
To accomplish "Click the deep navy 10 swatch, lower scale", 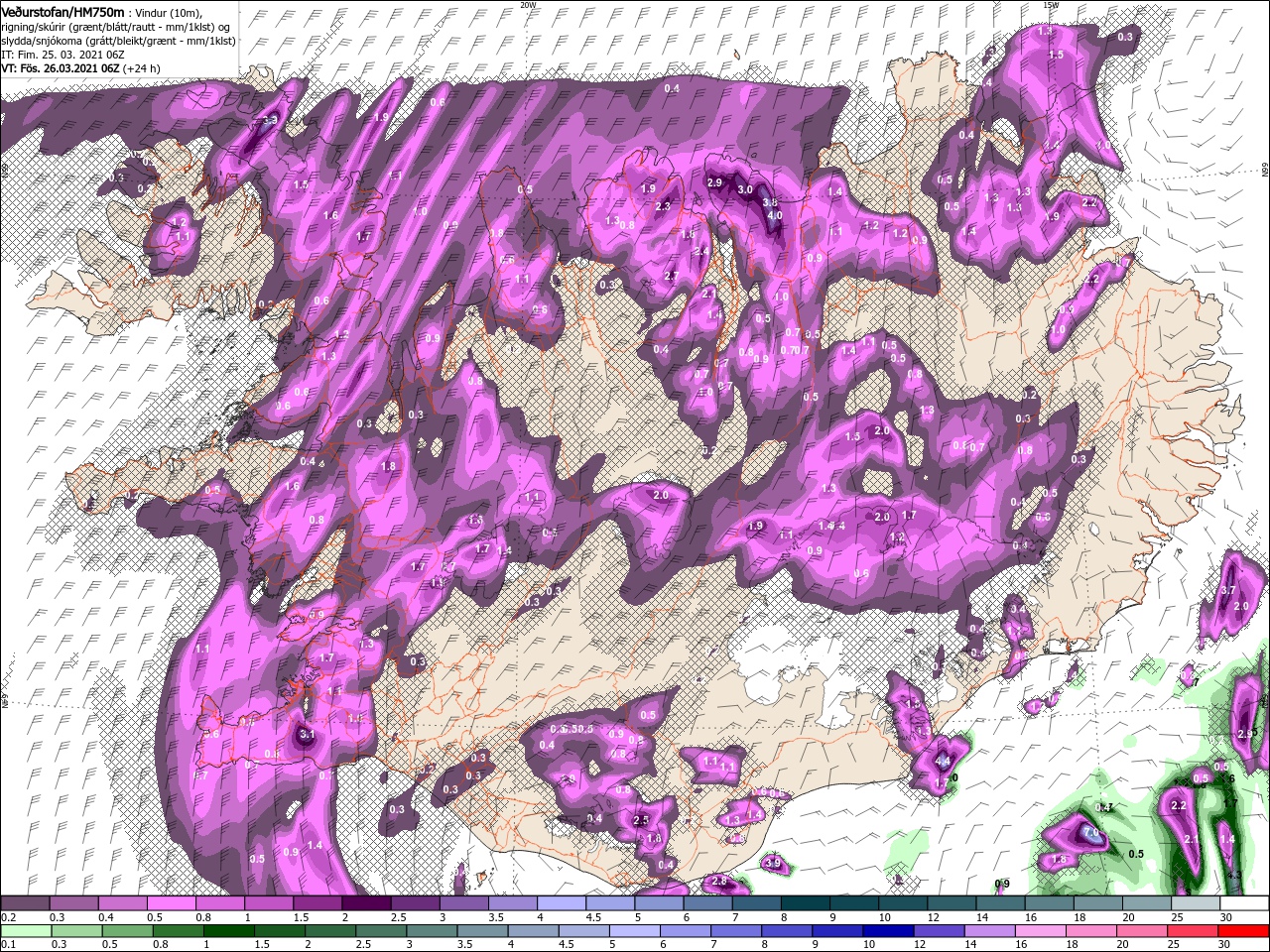I will [x=889, y=930].
